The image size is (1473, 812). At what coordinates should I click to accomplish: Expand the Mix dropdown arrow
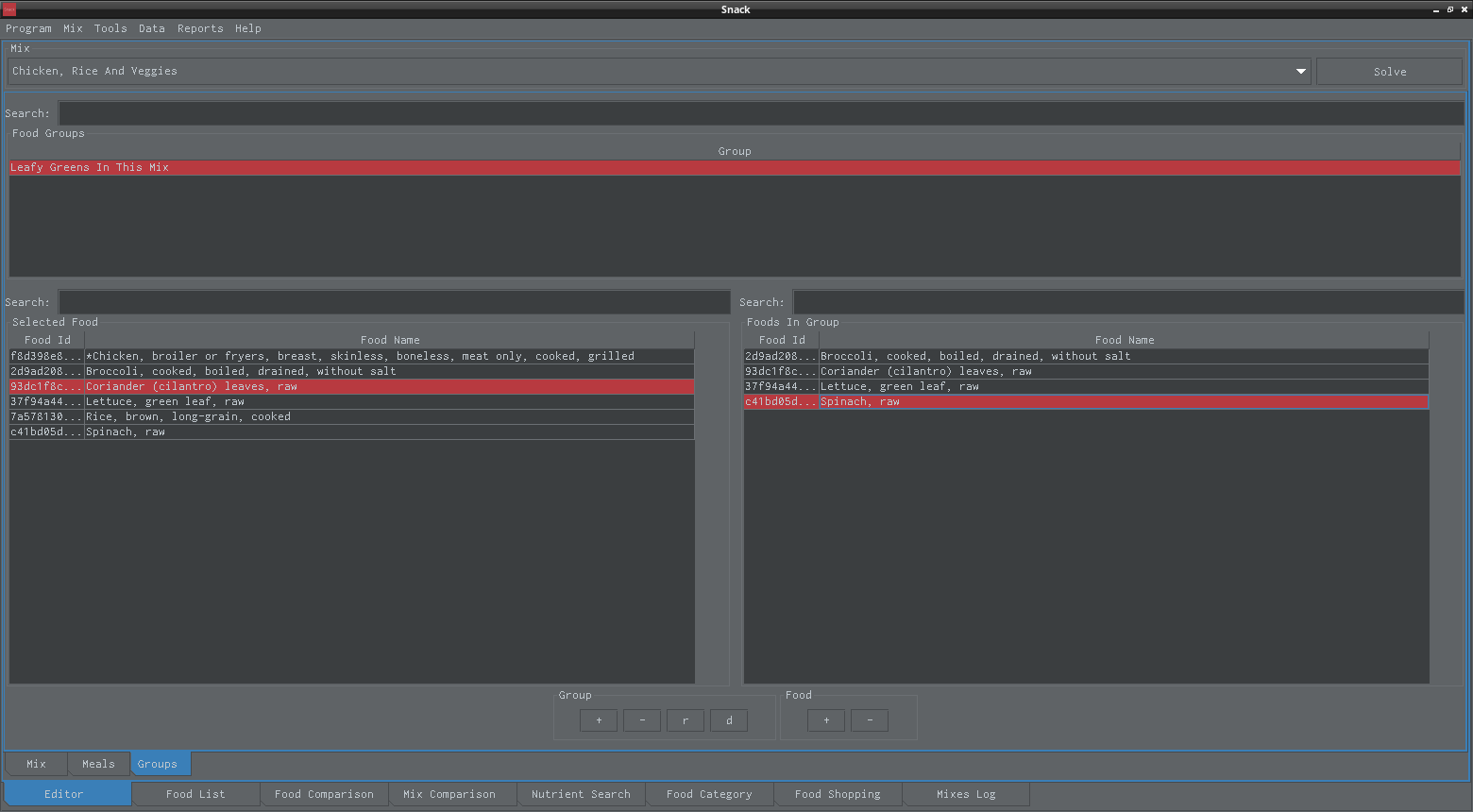[1300, 72]
